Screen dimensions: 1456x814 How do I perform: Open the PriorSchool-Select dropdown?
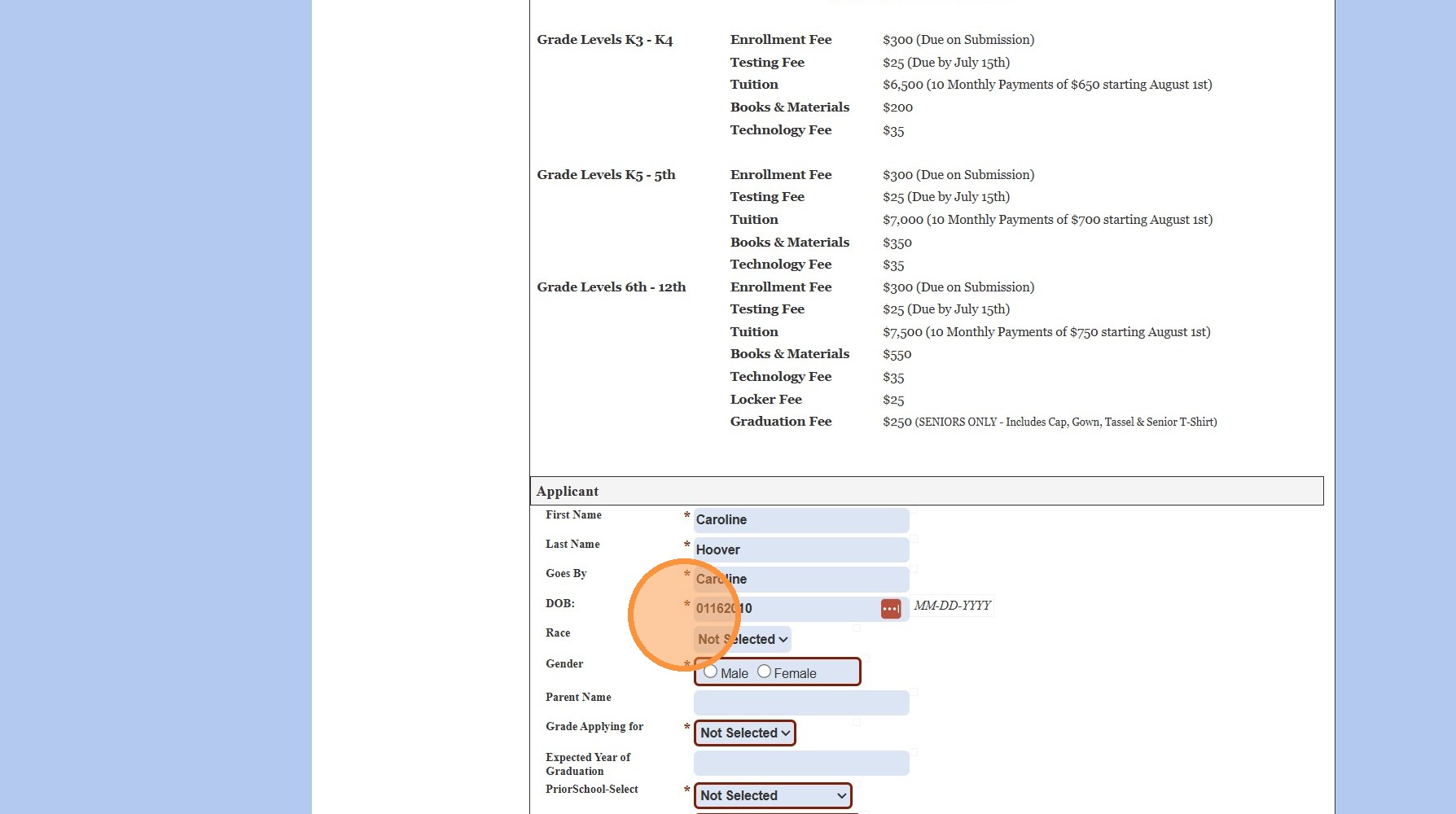773,795
